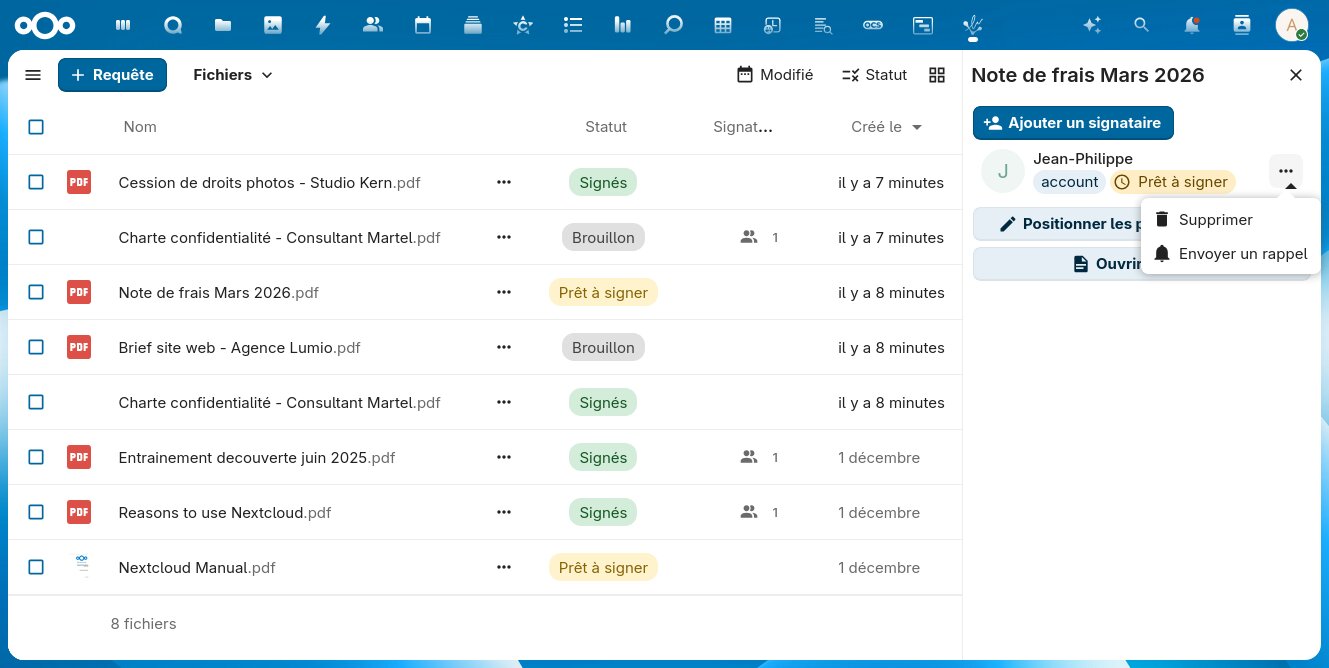Screen dimensions: 1329x668
Task: Open actions menu for Nextcloud Manual
Action: coord(504,567)
